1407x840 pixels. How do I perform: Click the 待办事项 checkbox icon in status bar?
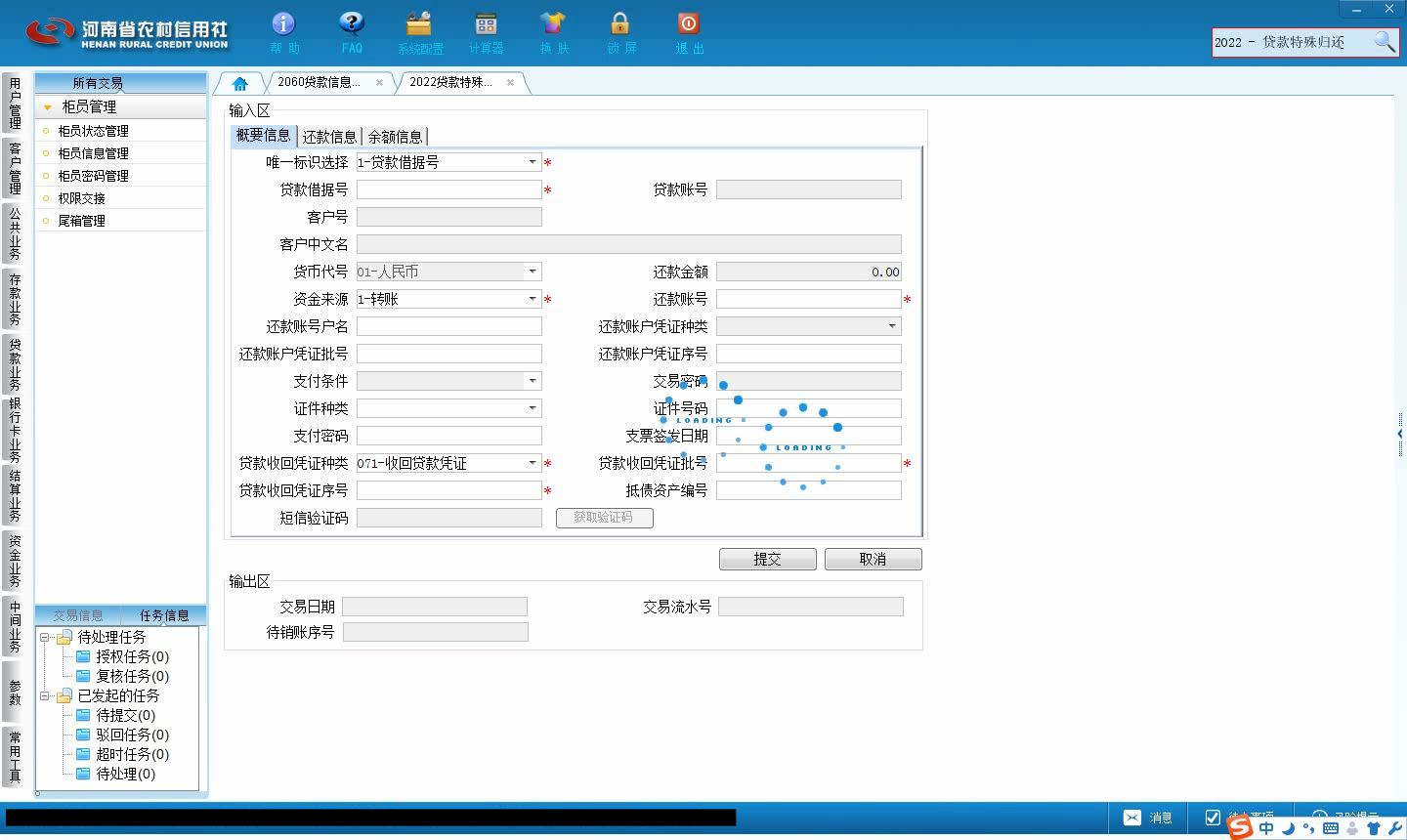point(1213,818)
